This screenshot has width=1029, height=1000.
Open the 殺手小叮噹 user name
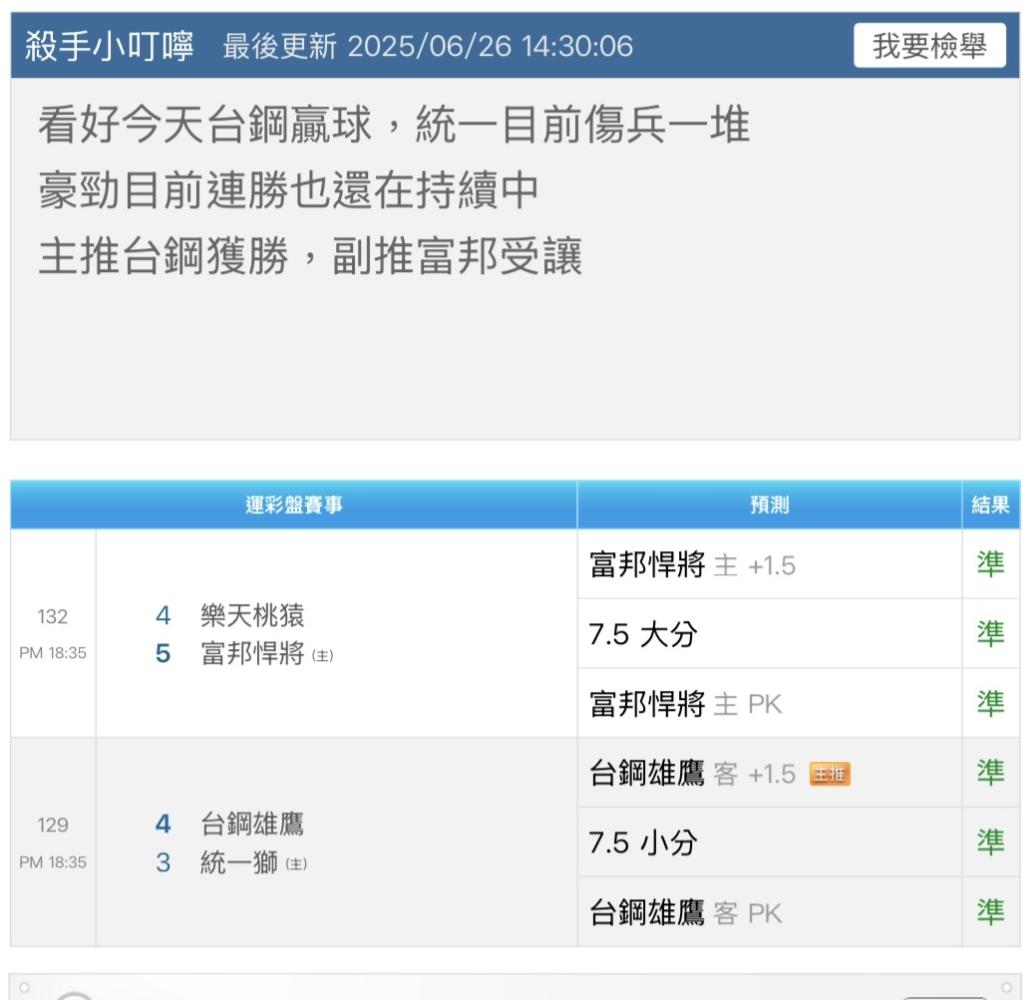[110, 46]
